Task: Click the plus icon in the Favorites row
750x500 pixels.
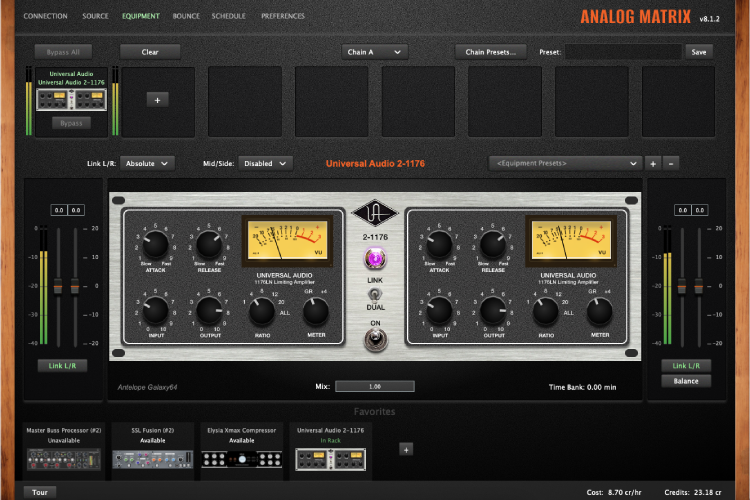Action: tap(406, 450)
